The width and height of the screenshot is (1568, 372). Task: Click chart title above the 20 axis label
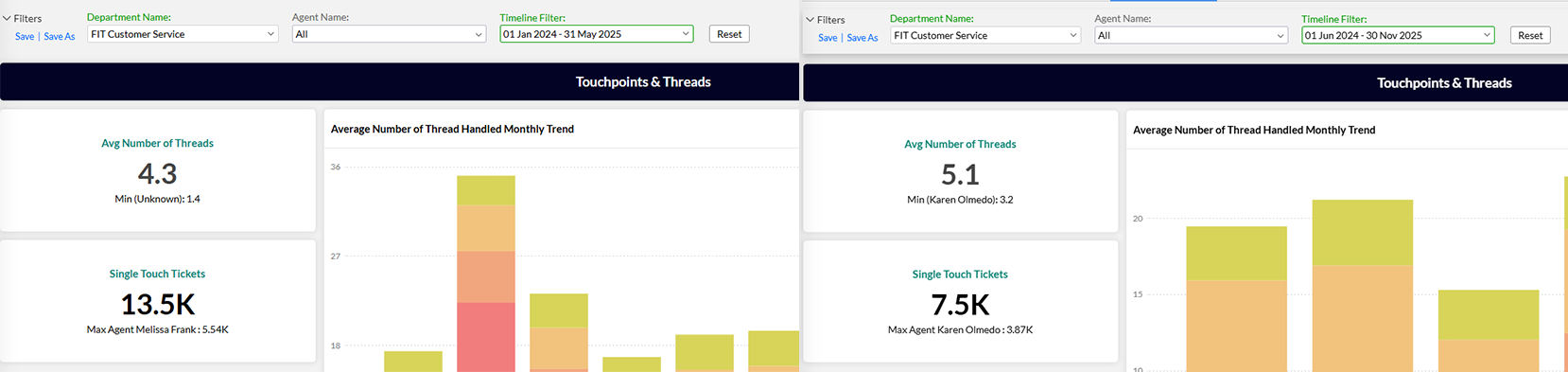pyautogui.click(x=1254, y=130)
